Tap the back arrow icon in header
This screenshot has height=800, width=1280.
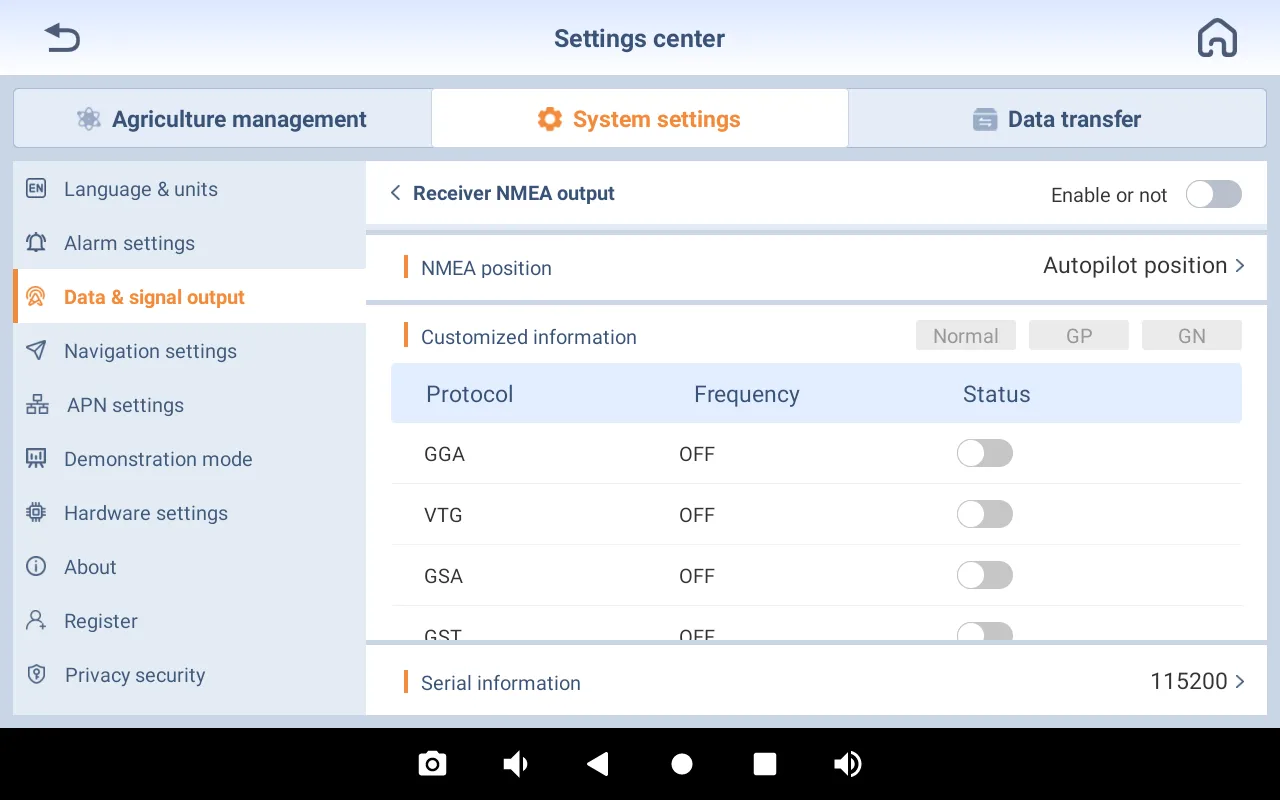[62, 39]
